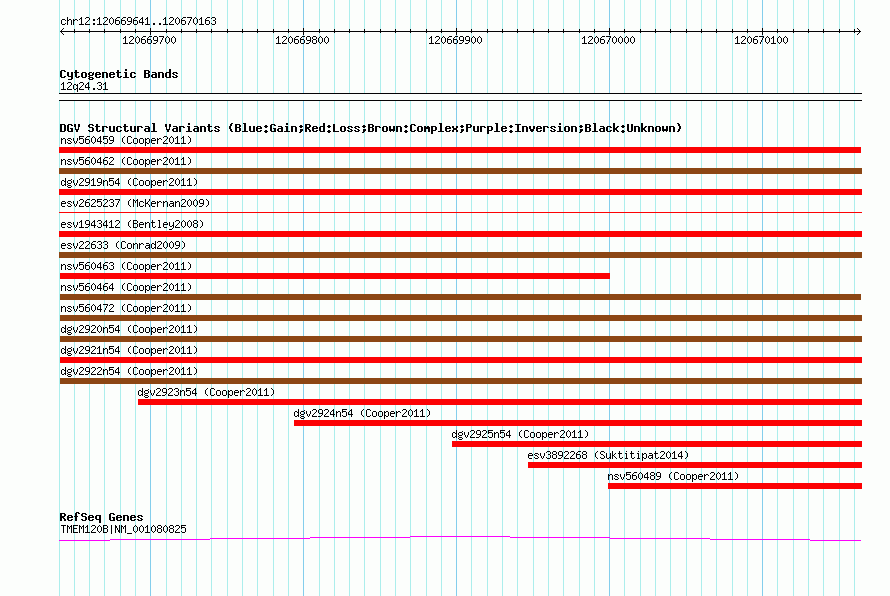The image size is (890, 596).
Task: Select nsv560464 (Cooper2011) variant label
Action: click(126, 287)
